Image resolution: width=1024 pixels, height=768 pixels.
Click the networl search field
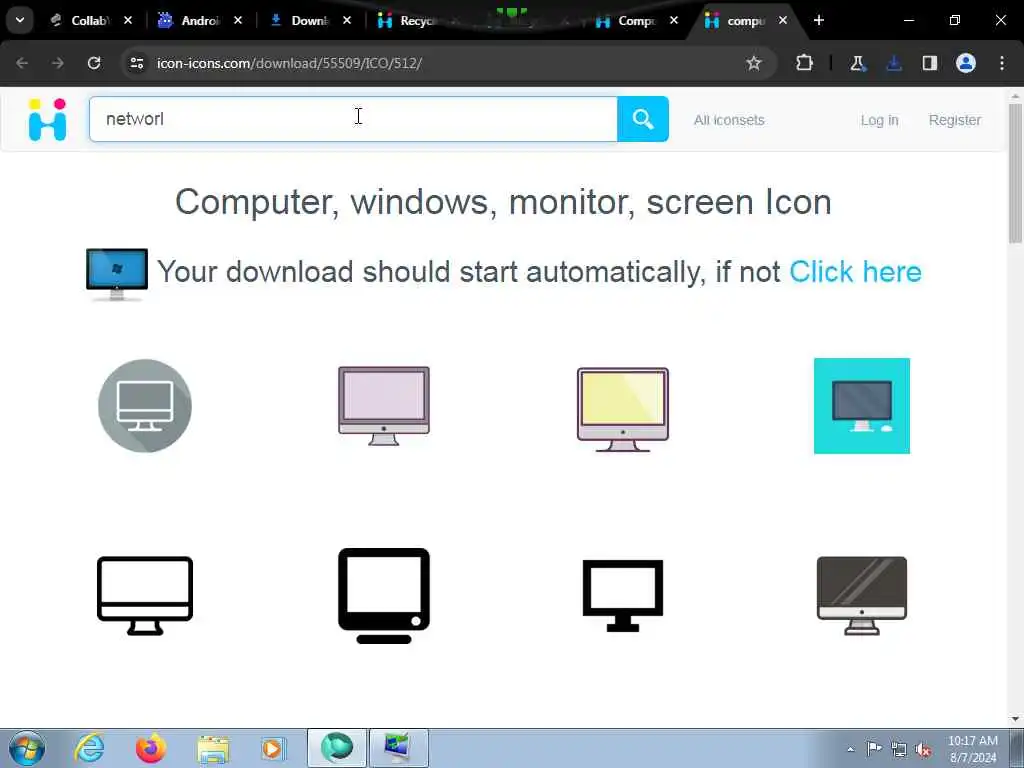(353, 119)
